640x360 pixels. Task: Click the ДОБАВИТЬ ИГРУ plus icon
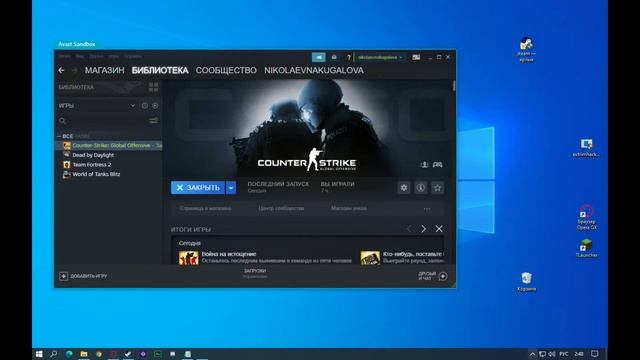click(x=63, y=276)
